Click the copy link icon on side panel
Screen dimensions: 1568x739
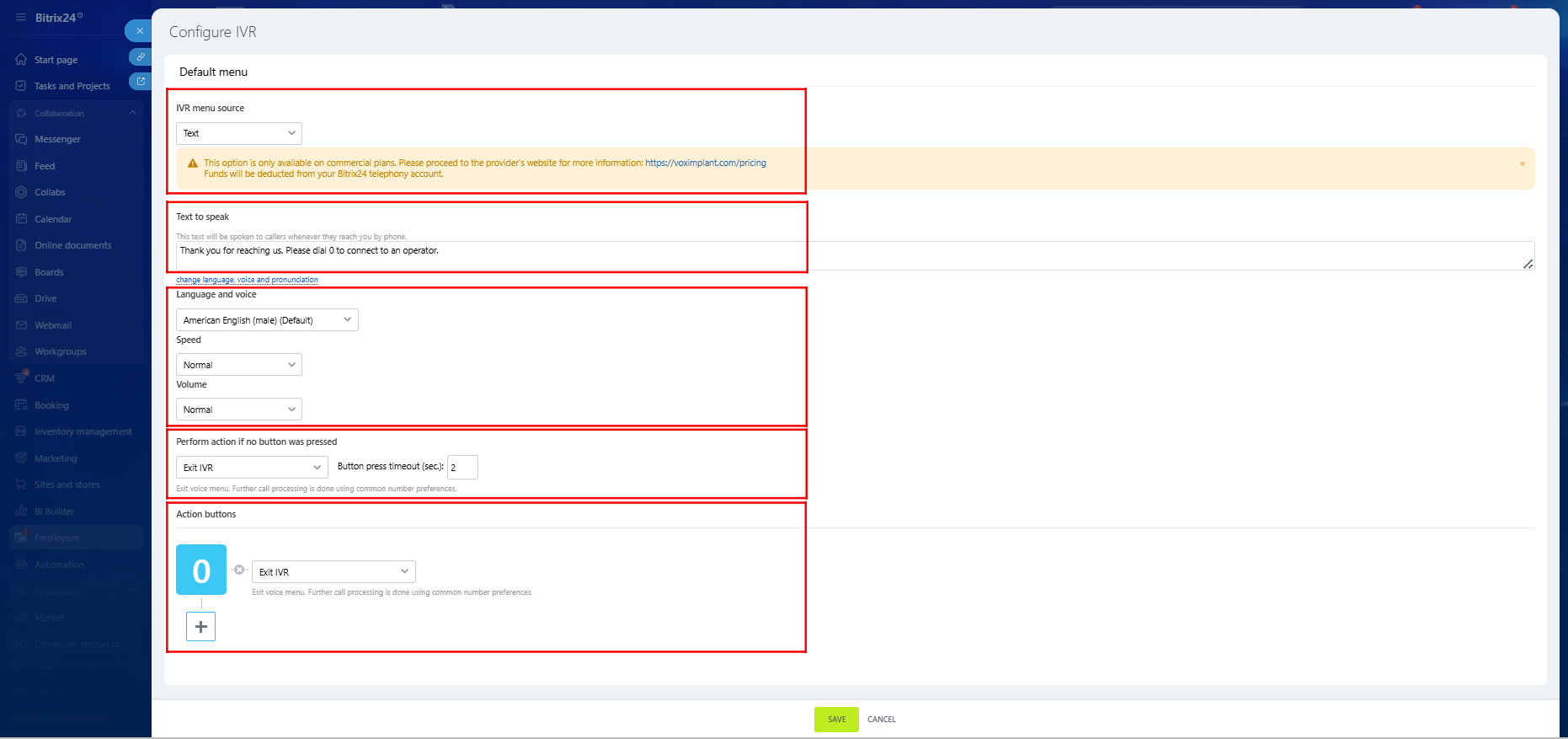click(140, 57)
